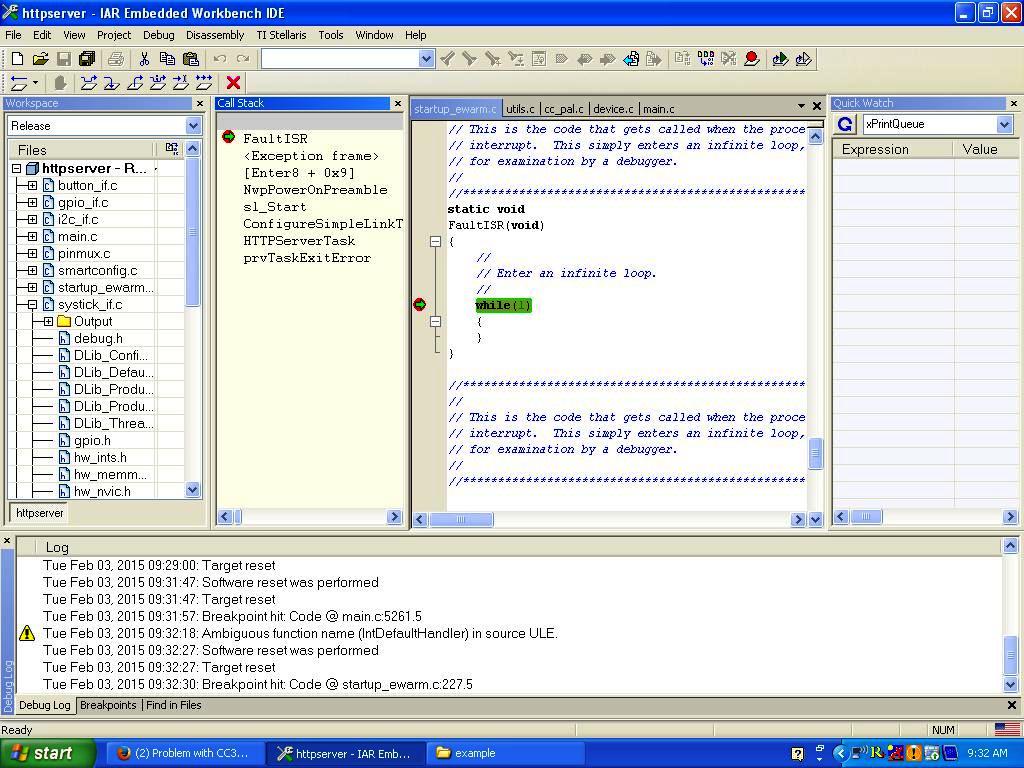Open the Project menu
The image size is (1024, 768).
click(114, 35)
